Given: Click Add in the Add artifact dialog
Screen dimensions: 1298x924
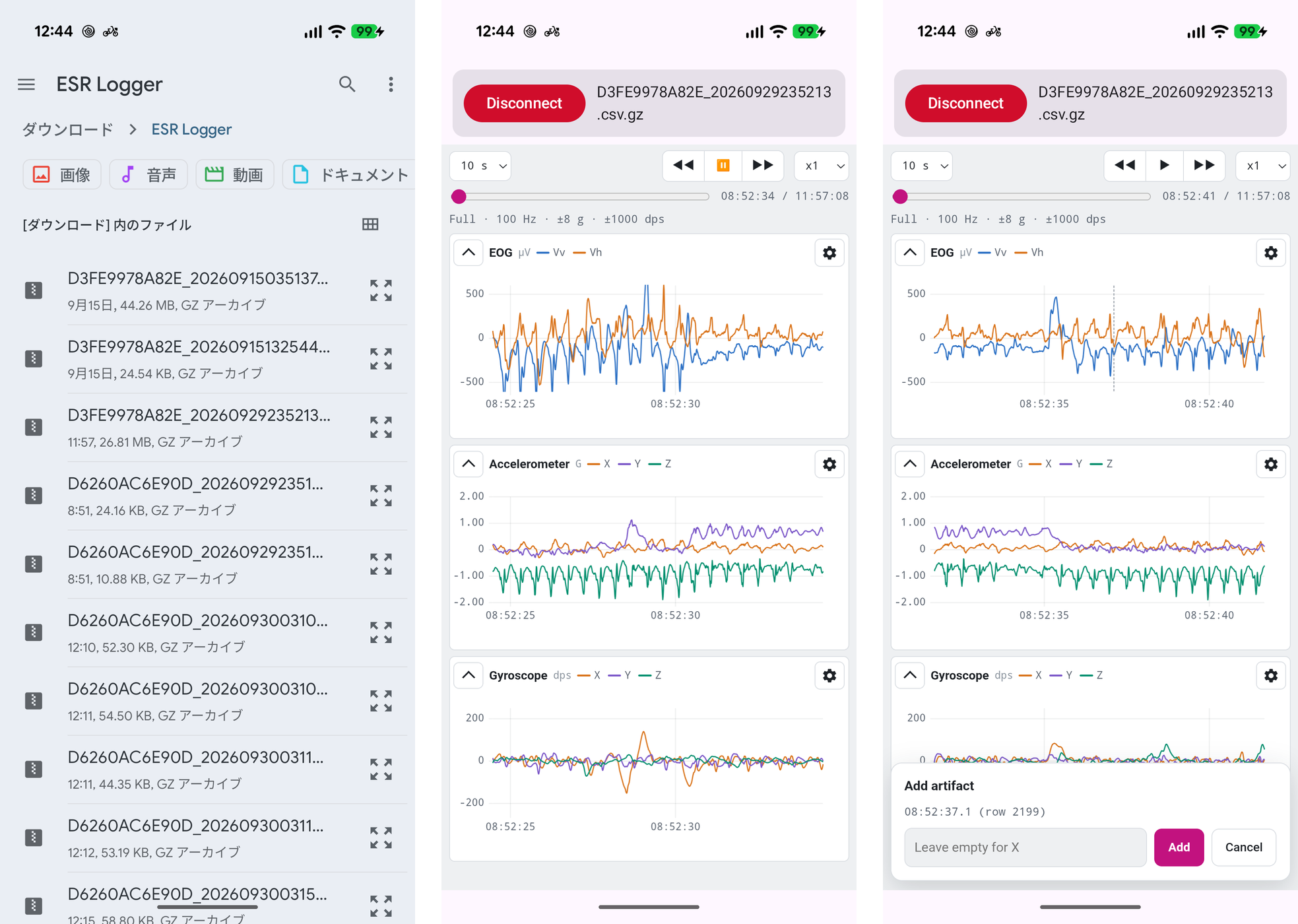Looking at the screenshot, I should tap(1179, 847).
